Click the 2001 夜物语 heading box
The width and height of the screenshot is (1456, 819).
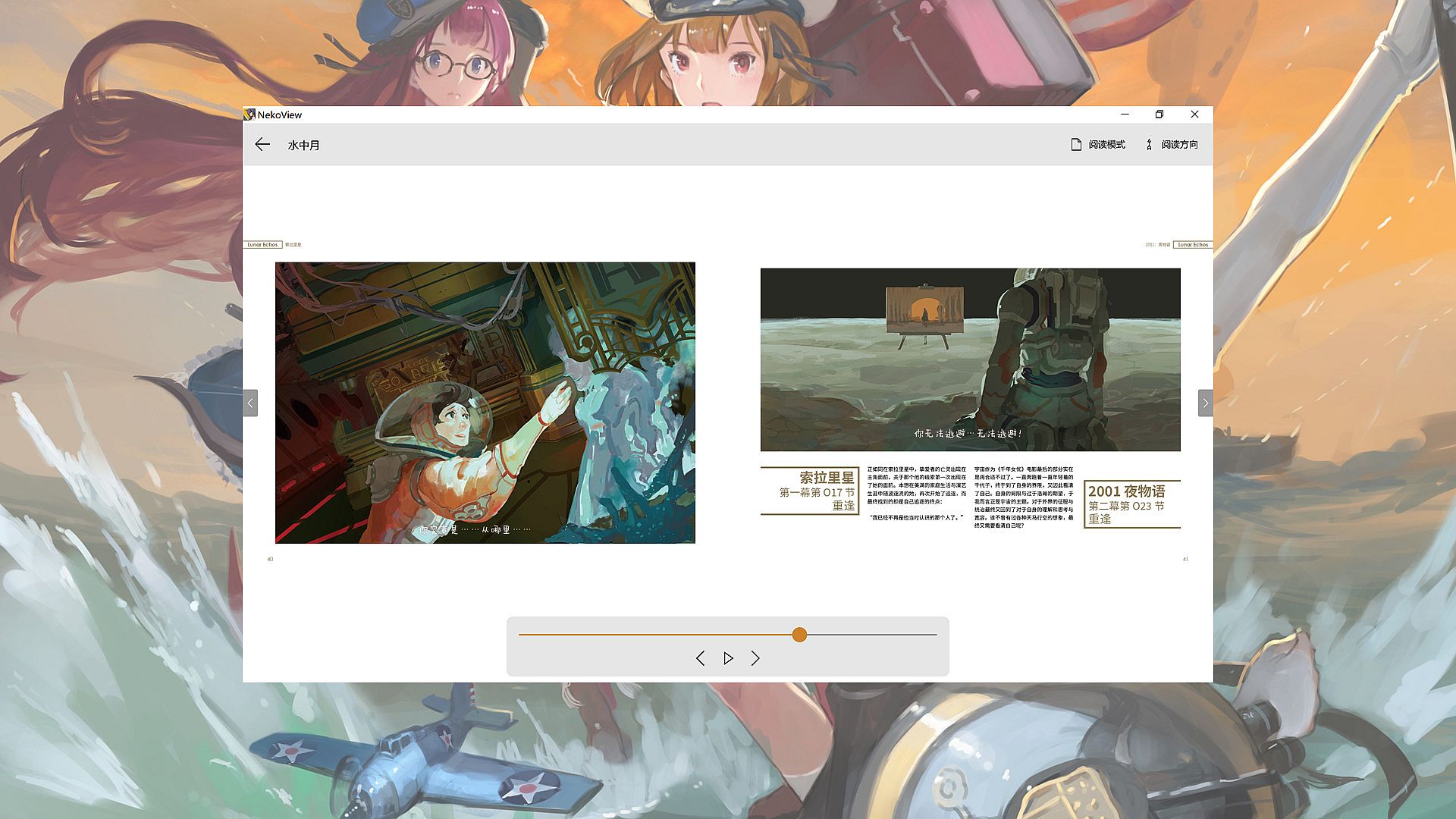(x=1131, y=504)
